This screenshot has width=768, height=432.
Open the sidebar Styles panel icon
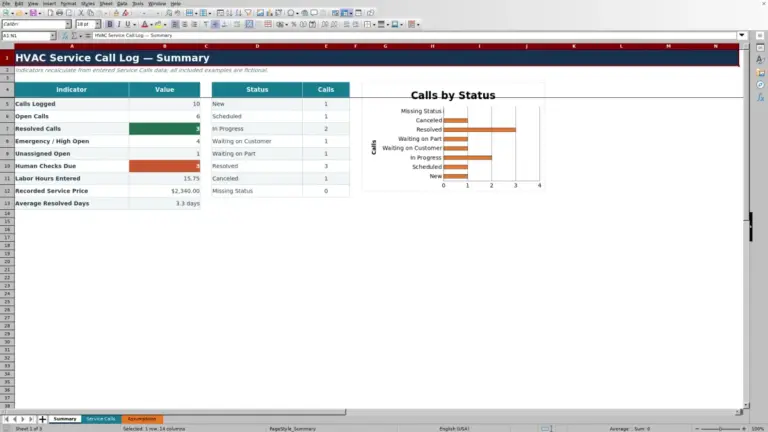coord(760,60)
